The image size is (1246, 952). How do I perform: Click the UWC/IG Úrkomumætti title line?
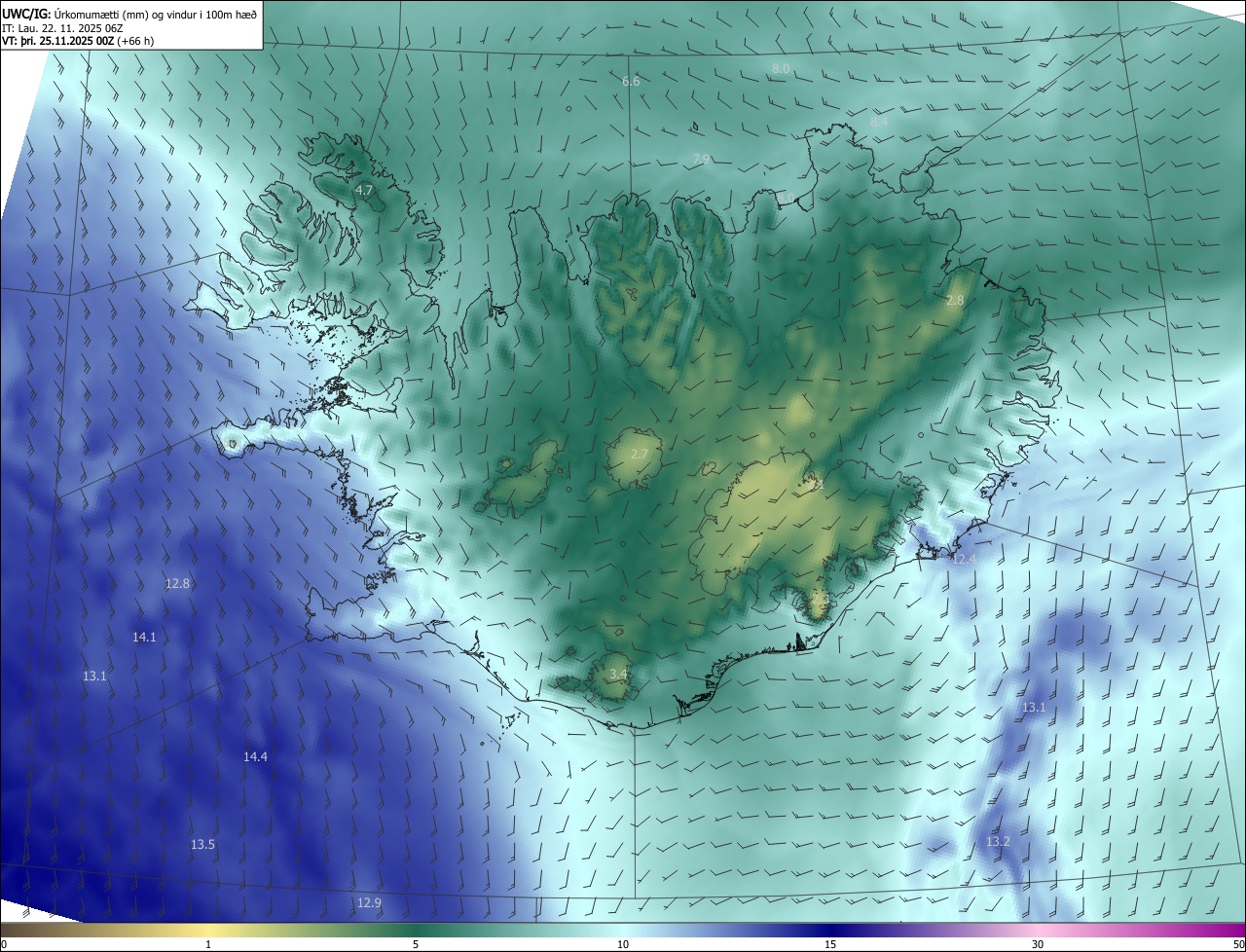pos(129,14)
